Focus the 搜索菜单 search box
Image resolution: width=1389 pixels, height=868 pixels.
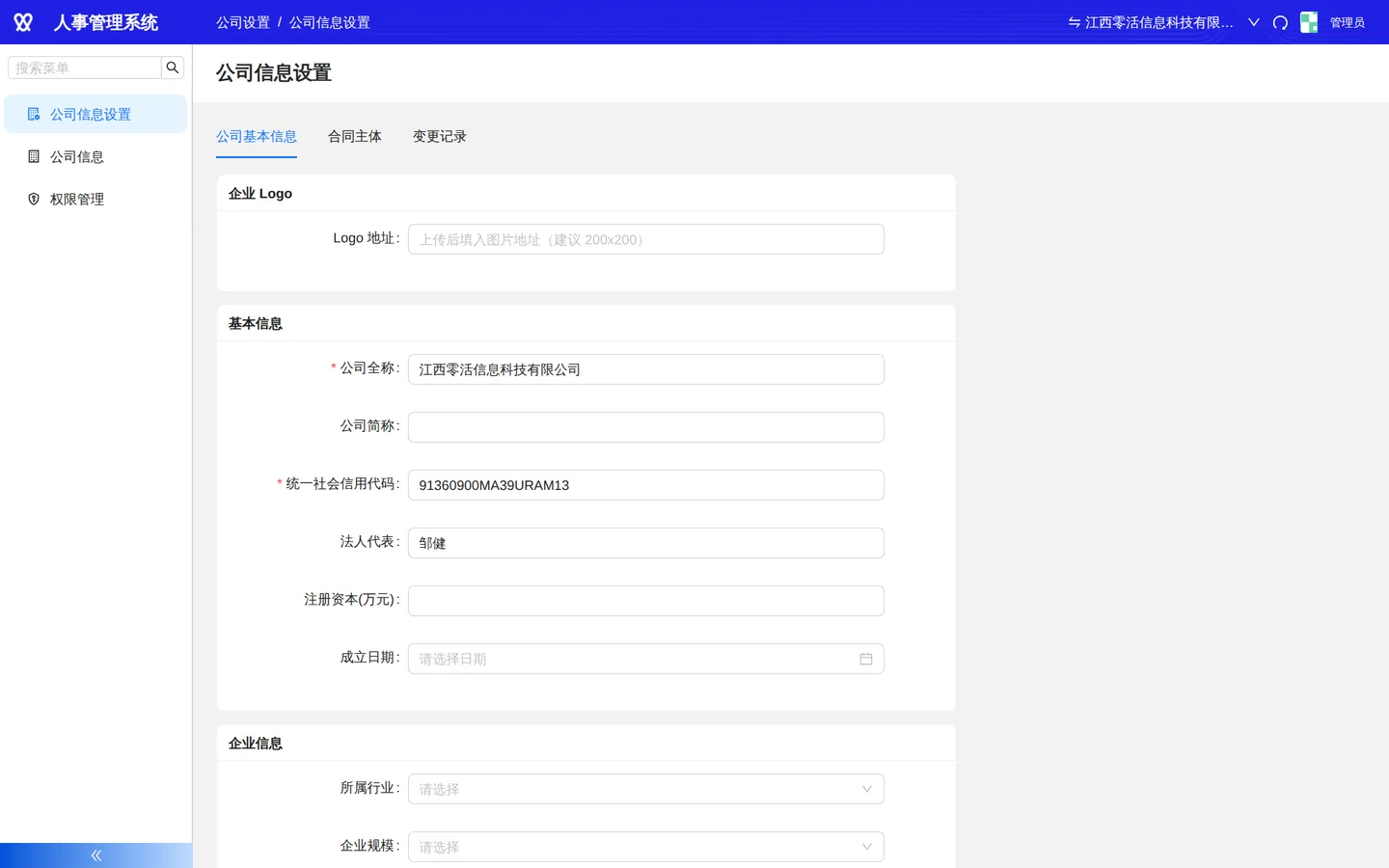85,68
